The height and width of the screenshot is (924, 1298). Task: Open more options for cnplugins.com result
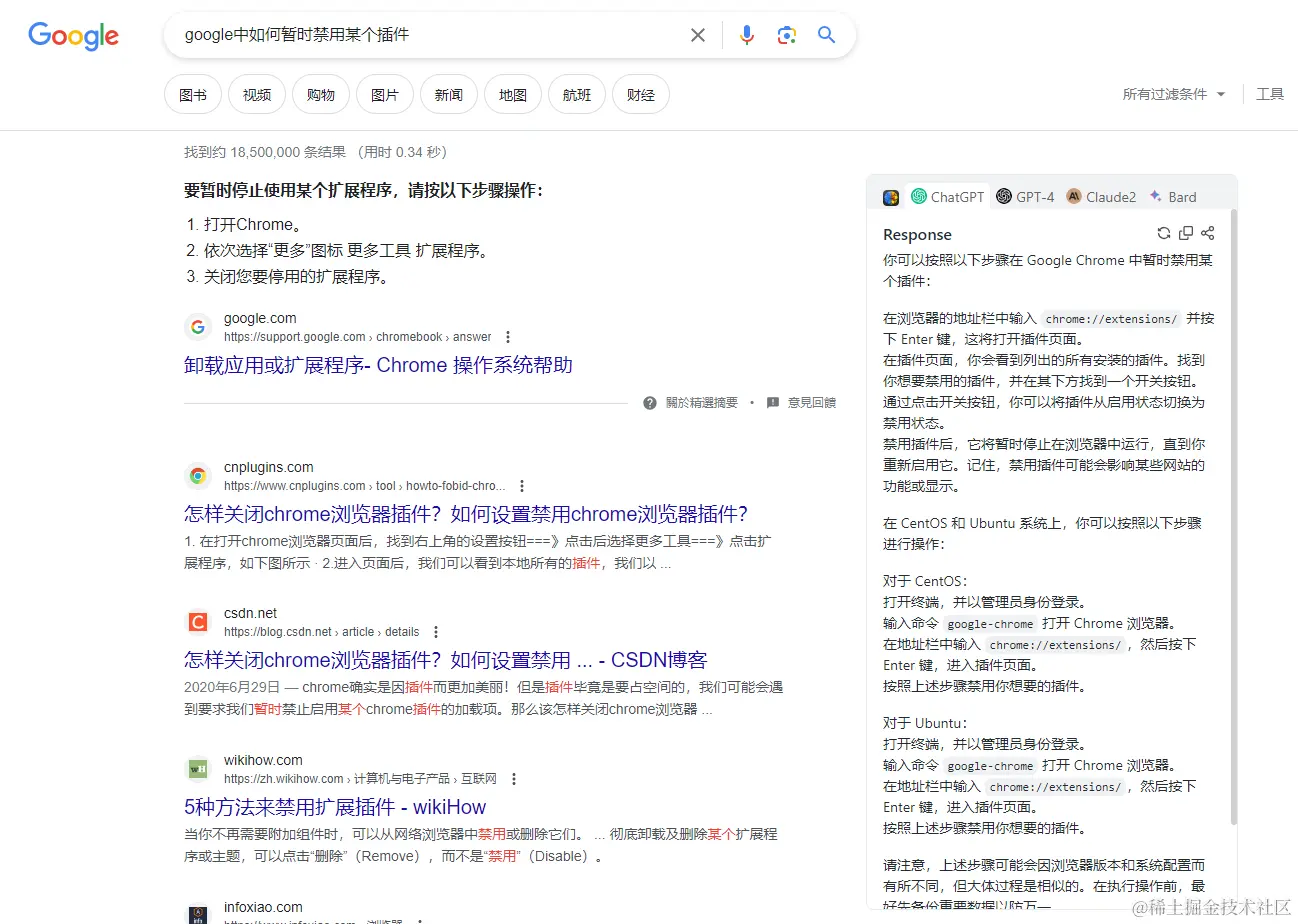click(x=522, y=486)
